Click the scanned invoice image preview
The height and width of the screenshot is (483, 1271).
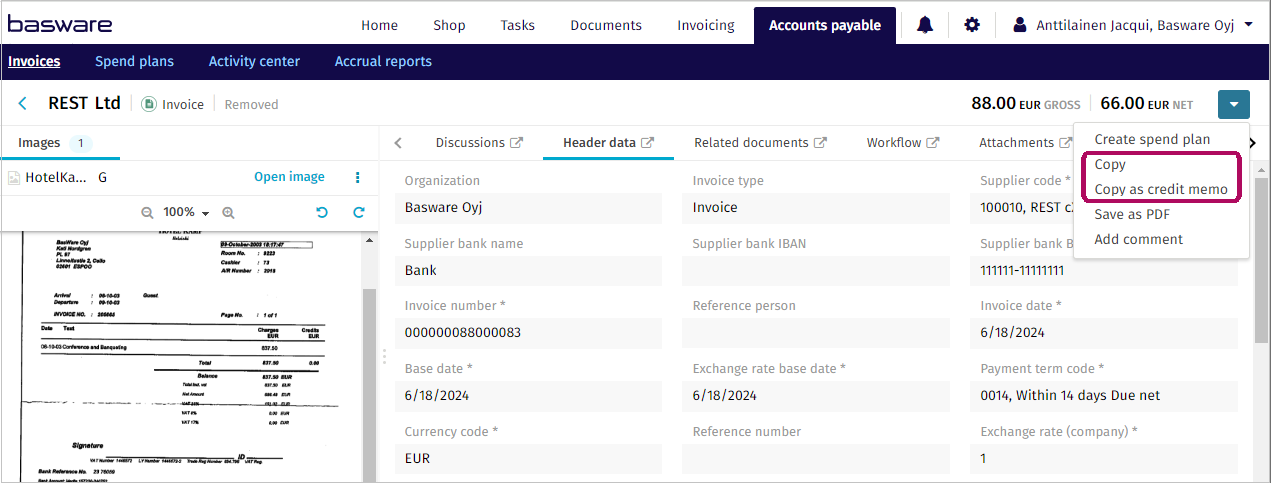point(181,357)
